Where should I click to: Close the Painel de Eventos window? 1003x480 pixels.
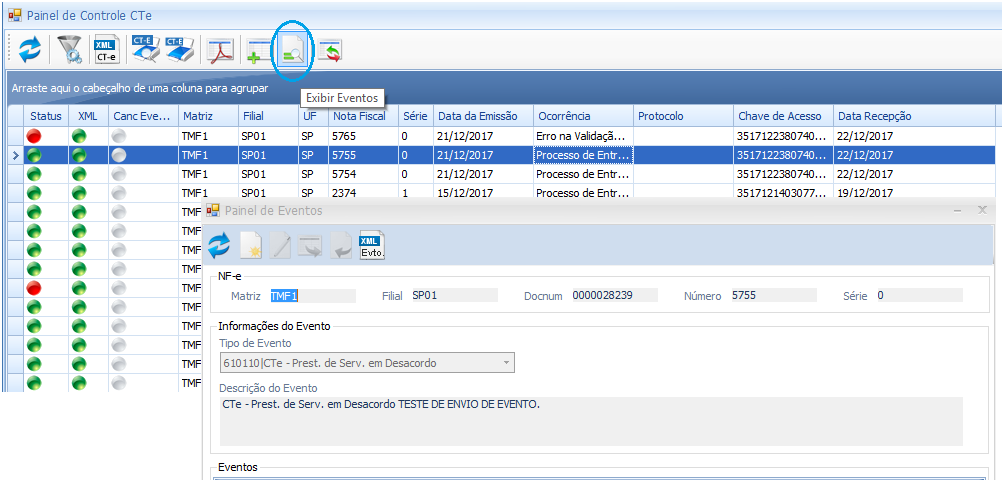pyautogui.click(x=983, y=210)
